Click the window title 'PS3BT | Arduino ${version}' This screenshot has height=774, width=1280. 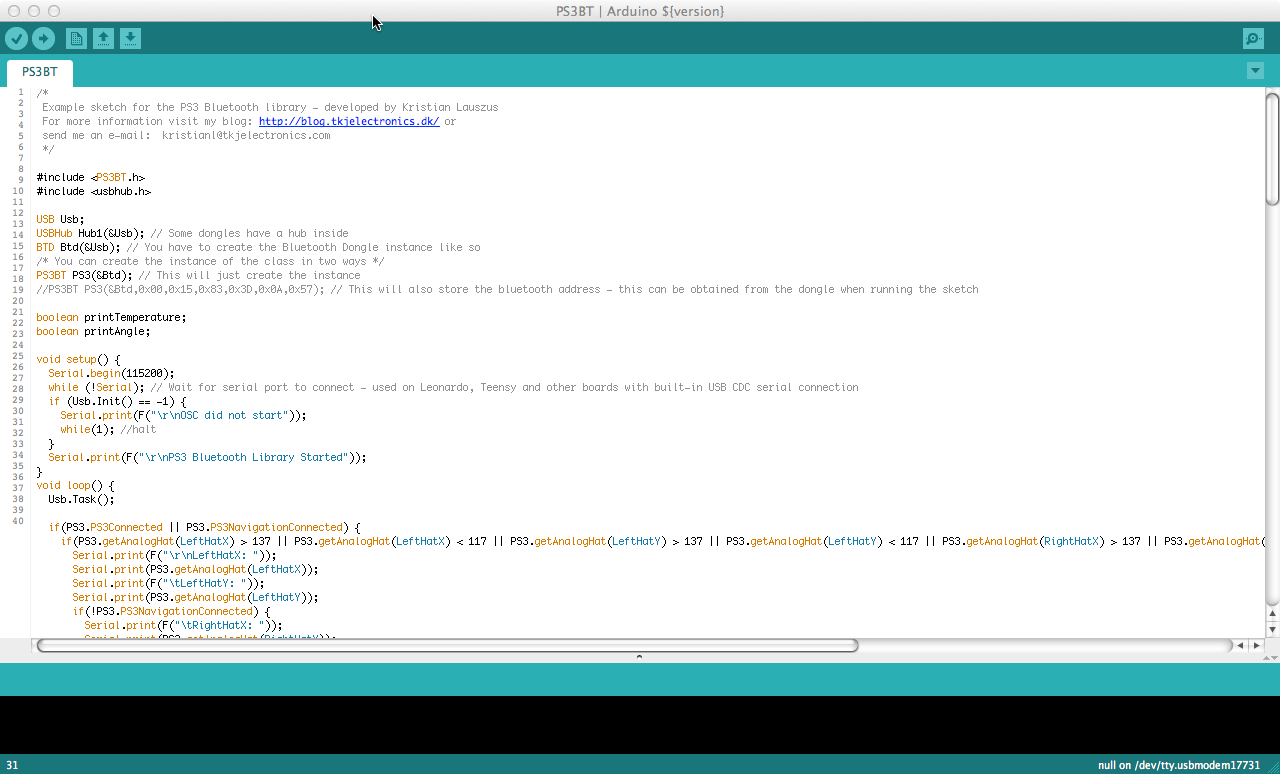tap(640, 11)
